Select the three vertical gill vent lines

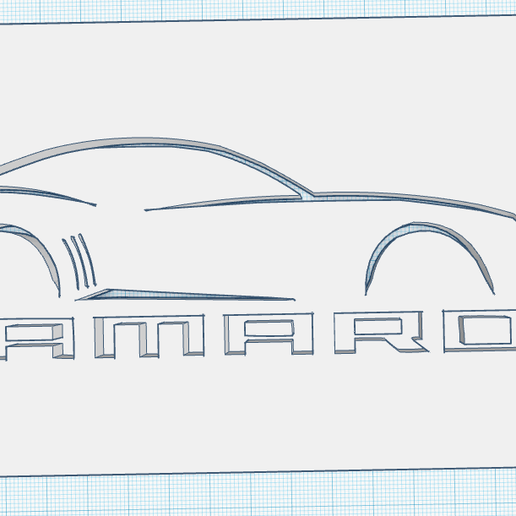click(79, 262)
